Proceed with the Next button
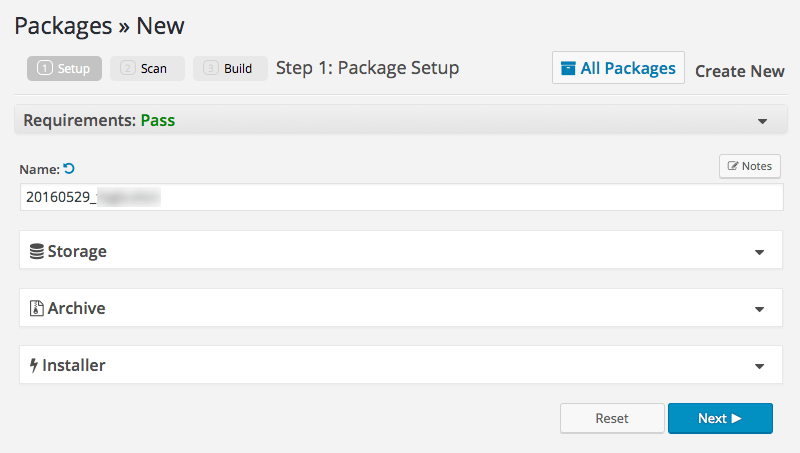 point(720,418)
